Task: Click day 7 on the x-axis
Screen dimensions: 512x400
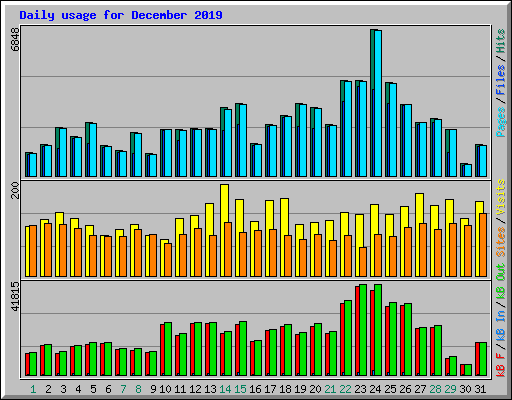Action: [x=123, y=389]
